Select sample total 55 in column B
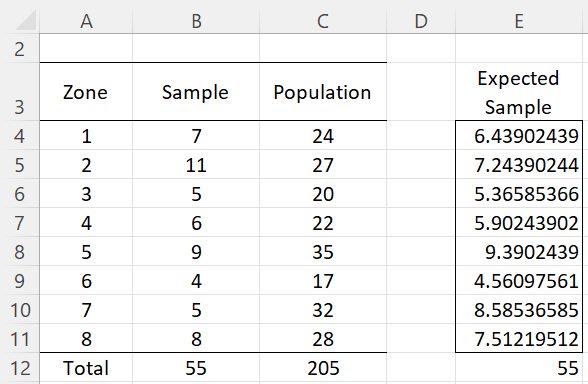 [x=196, y=368]
